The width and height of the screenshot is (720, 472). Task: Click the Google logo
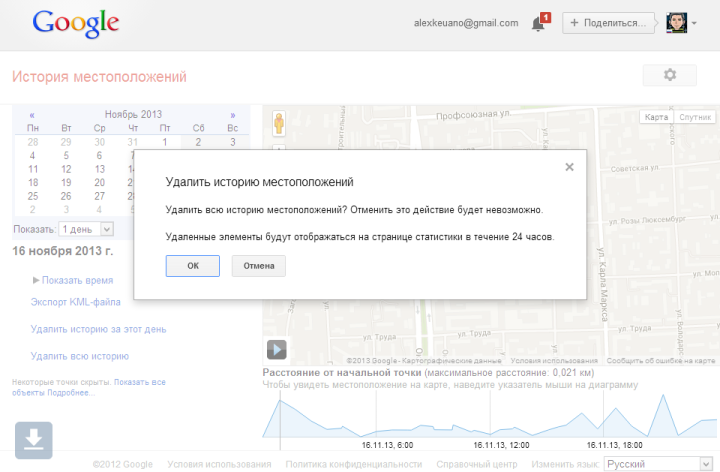tap(75, 24)
